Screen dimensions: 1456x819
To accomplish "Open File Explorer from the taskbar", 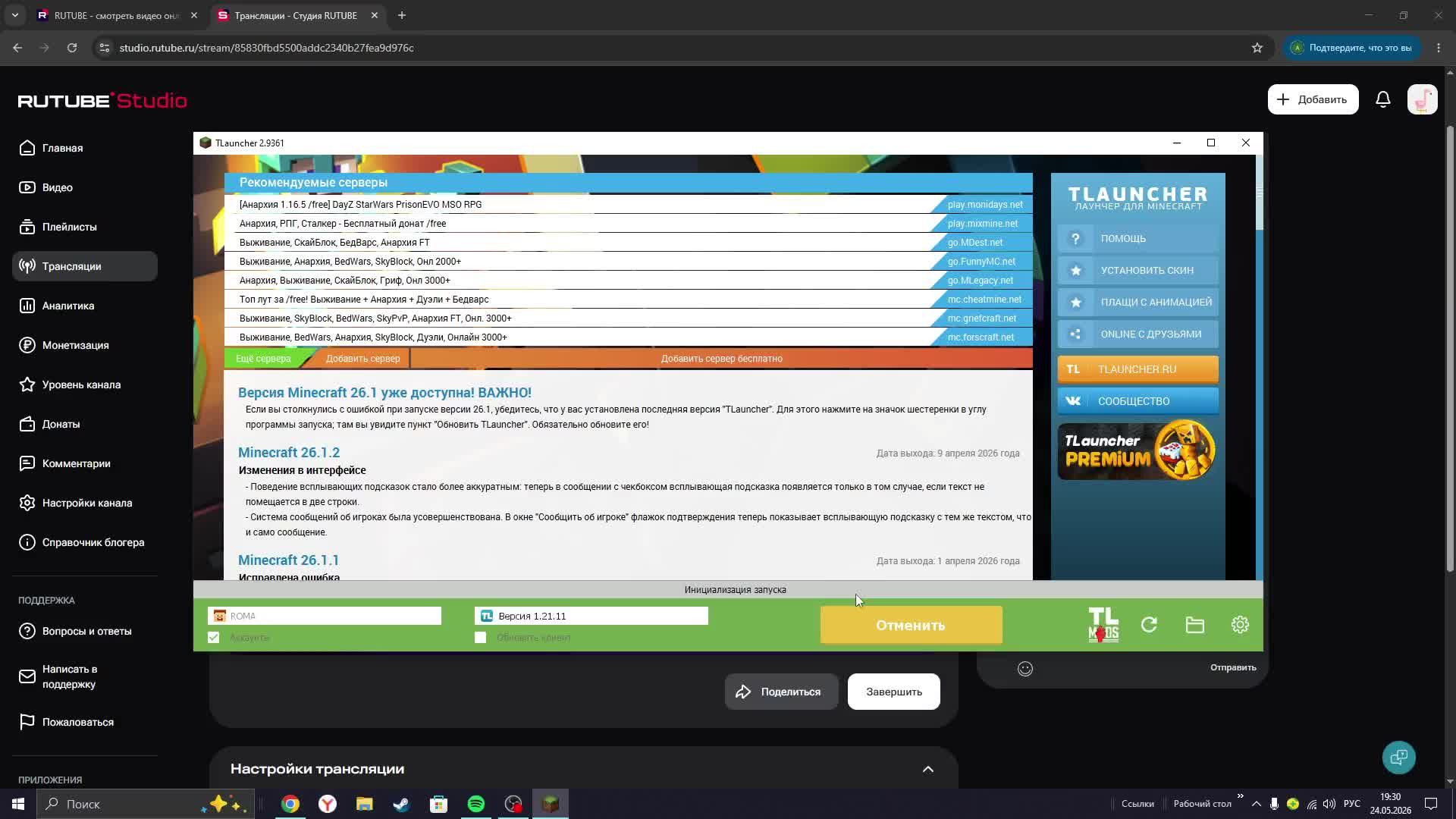I will point(365,804).
